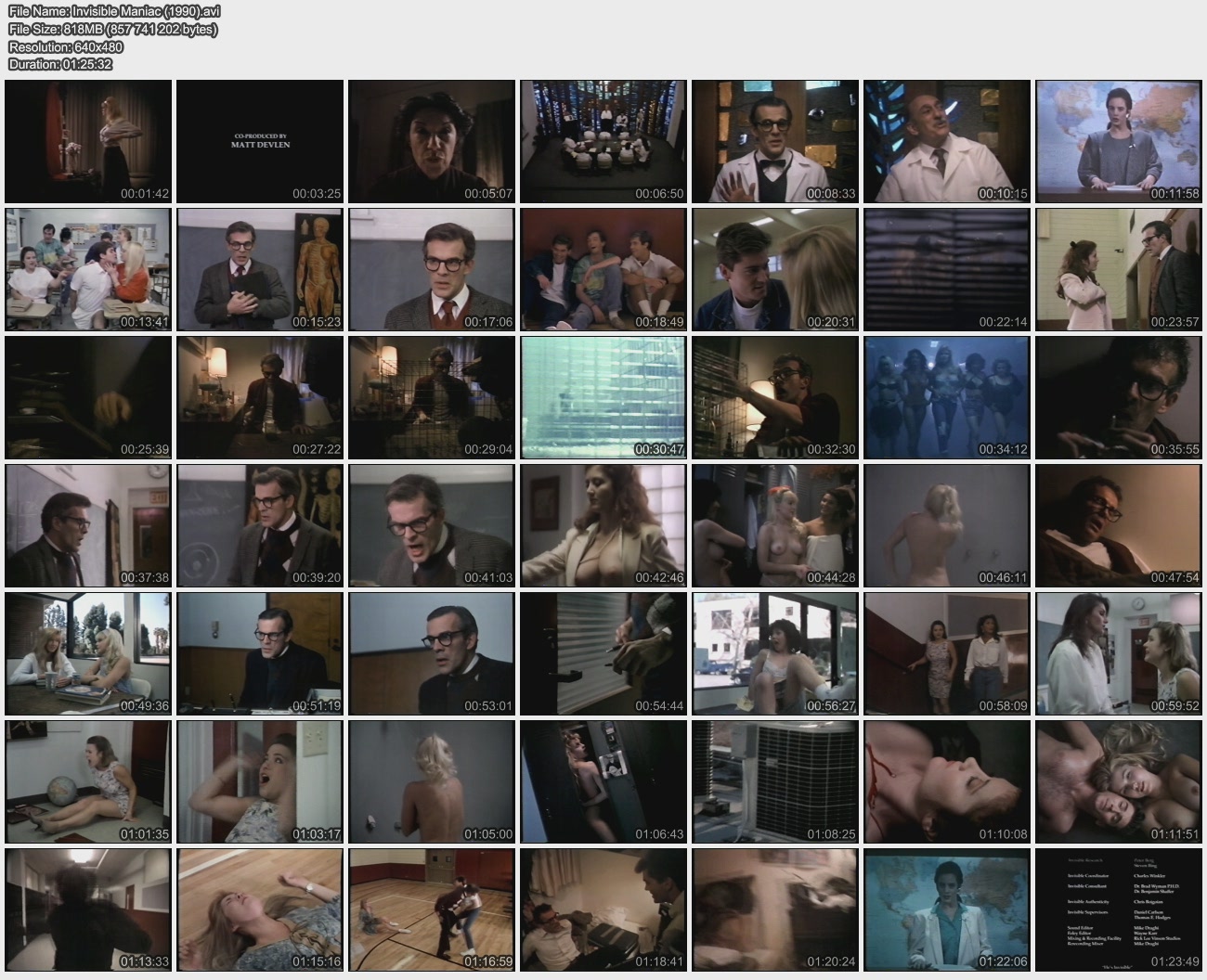Select the teacher at desk thumbnail 00:51:19
1207x980 pixels.
point(260,653)
